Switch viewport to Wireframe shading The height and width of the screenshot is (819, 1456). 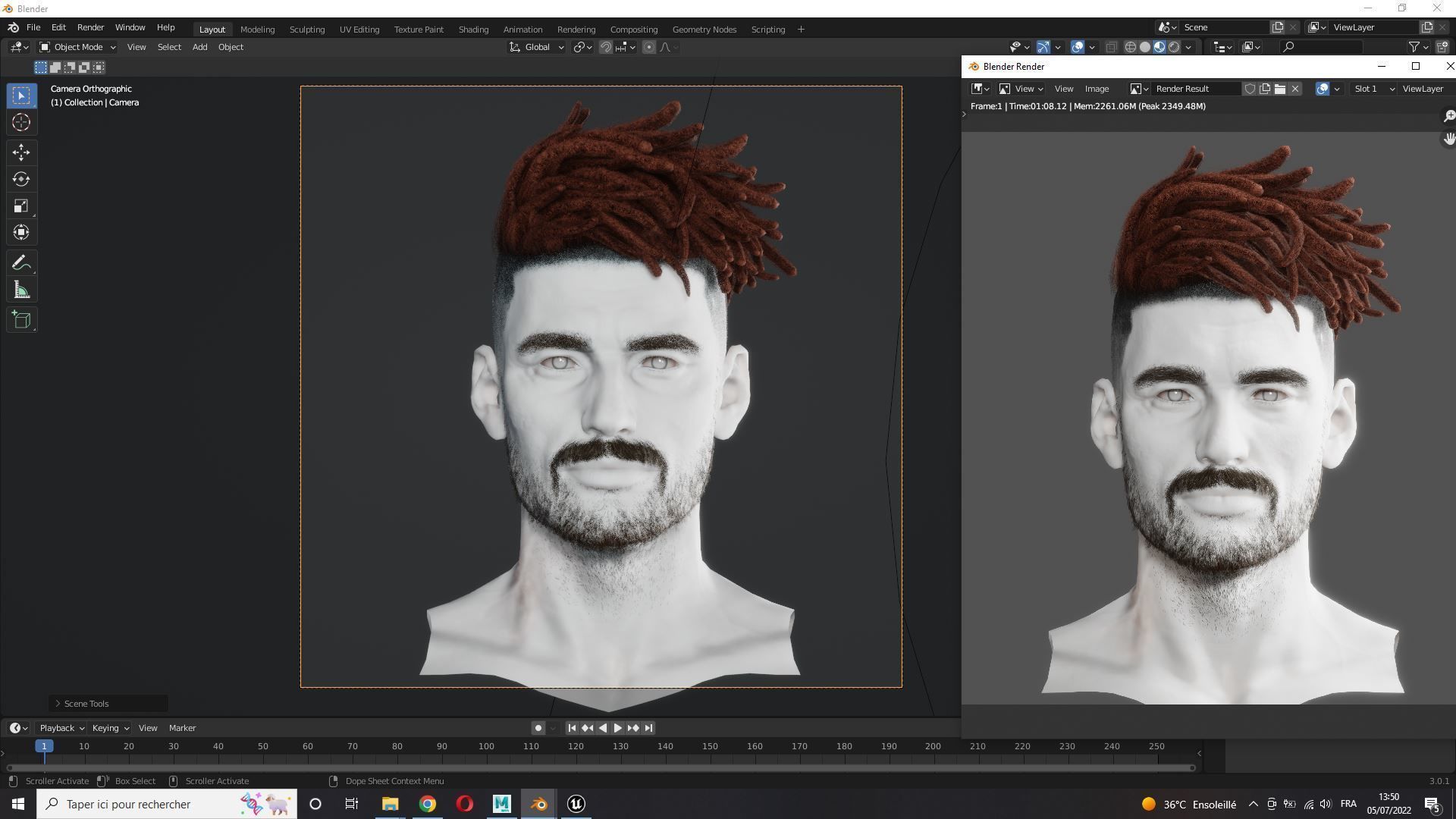(x=1130, y=47)
